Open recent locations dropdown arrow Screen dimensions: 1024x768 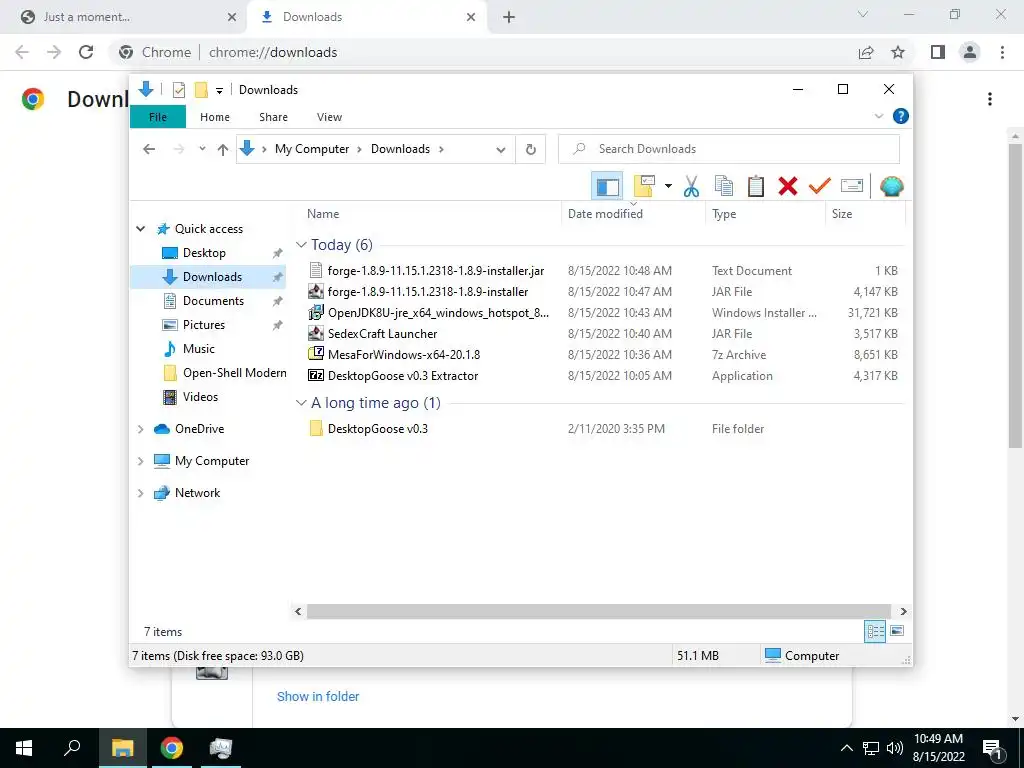click(x=202, y=149)
